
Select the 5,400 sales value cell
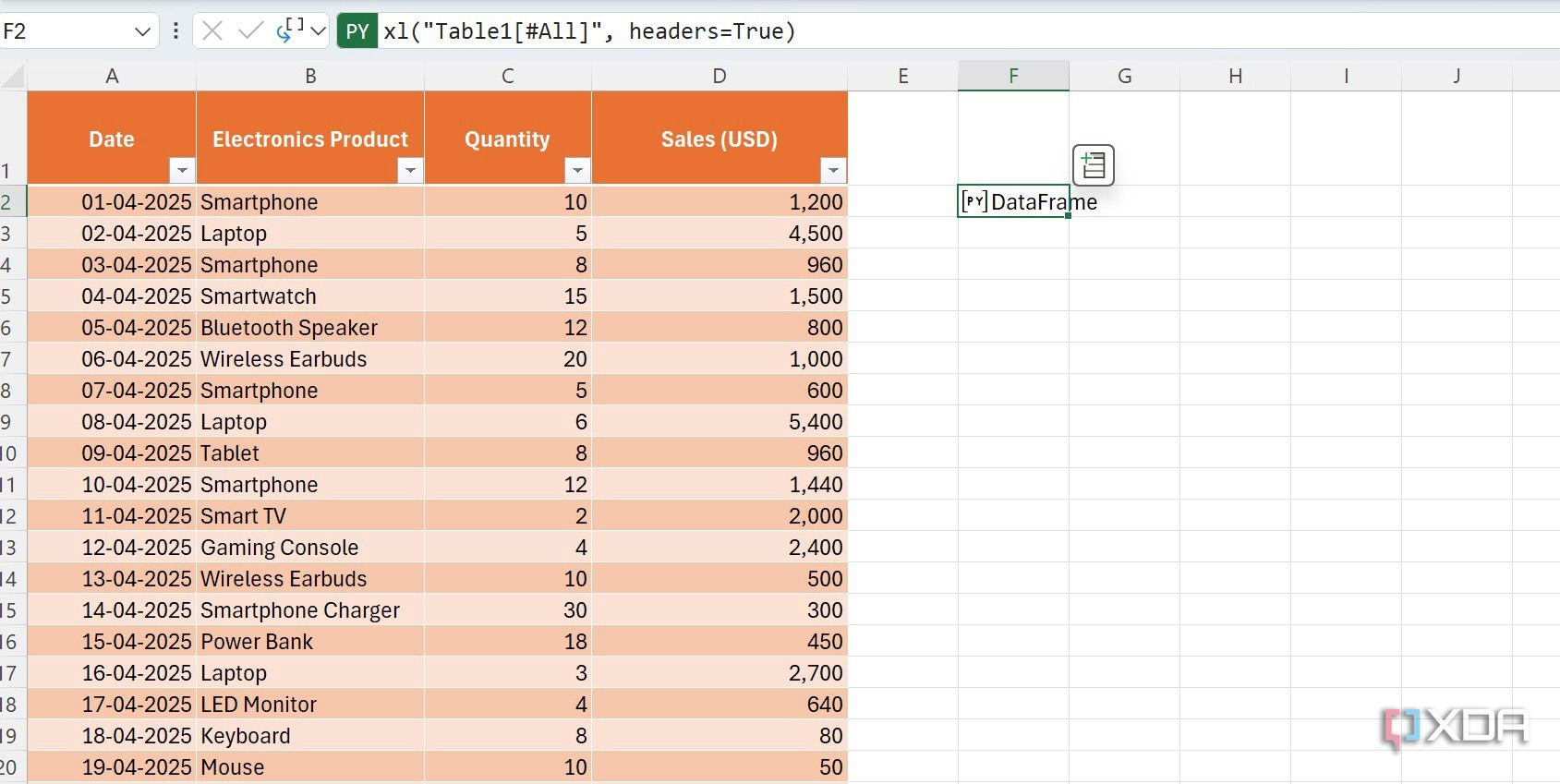coord(720,422)
